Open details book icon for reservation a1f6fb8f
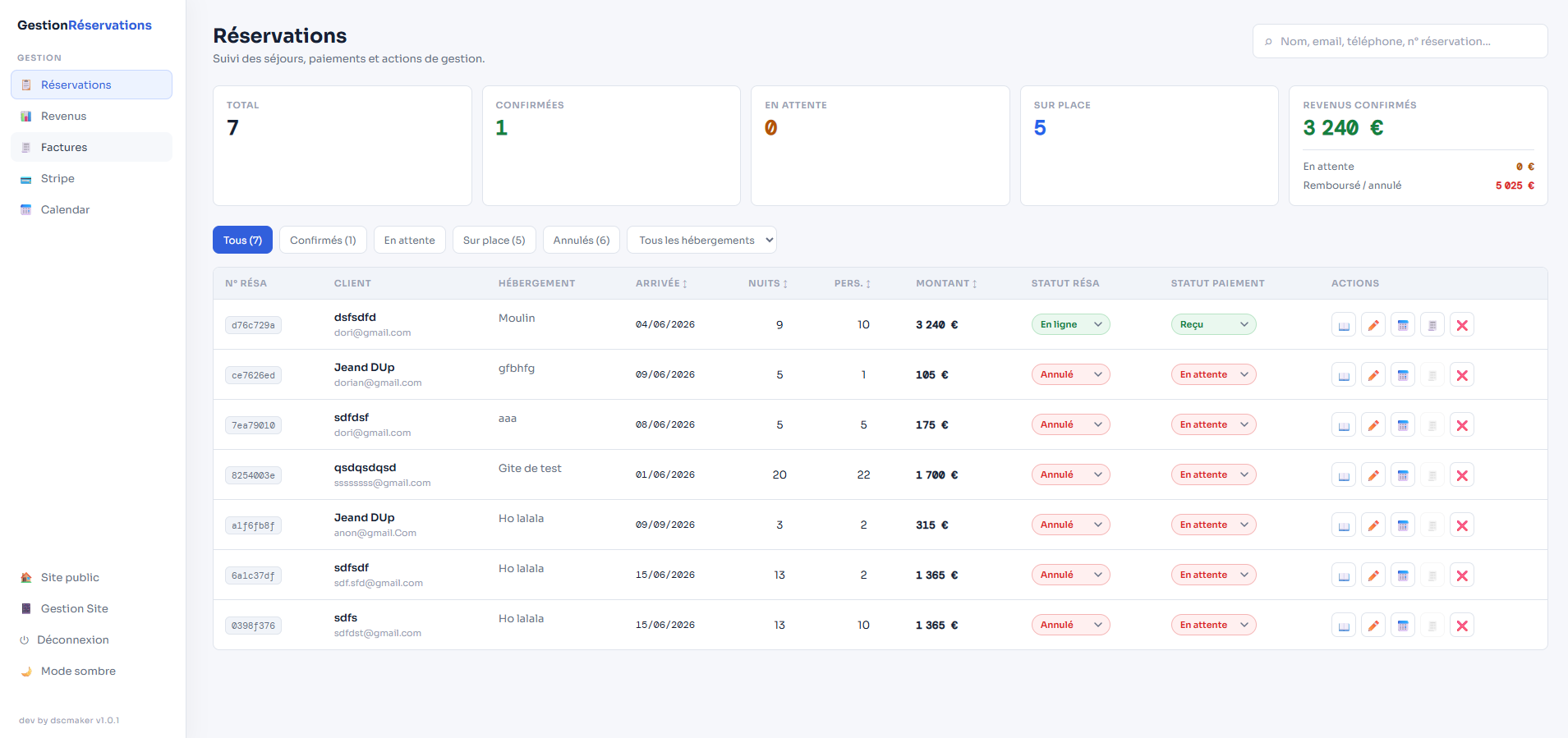 point(1344,525)
